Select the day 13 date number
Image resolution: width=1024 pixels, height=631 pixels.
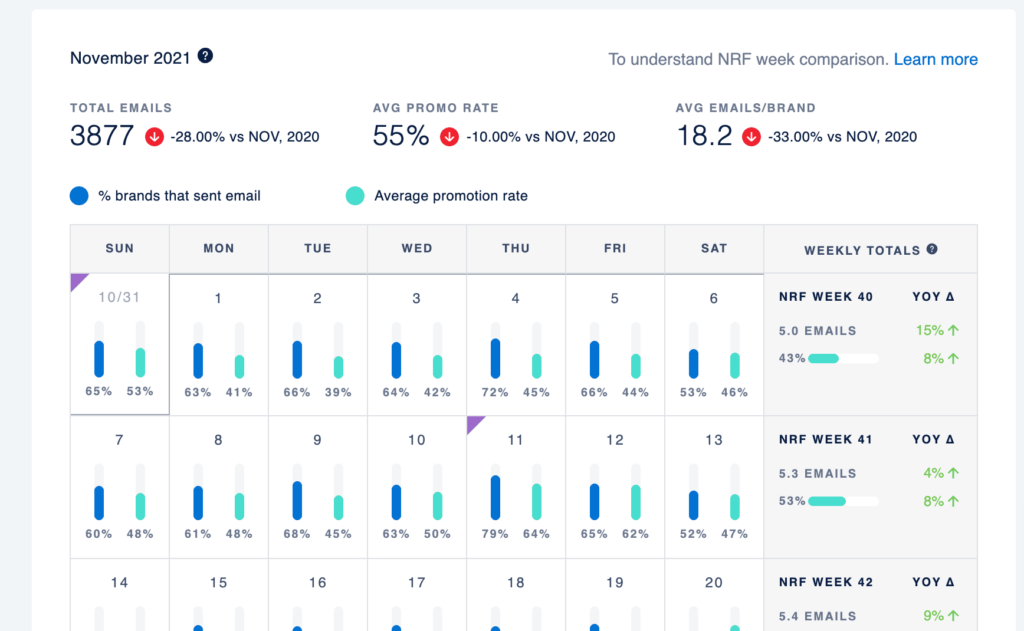(x=714, y=440)
